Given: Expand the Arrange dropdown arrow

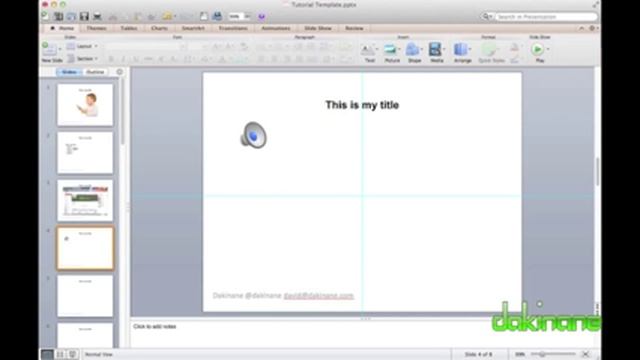Looking at the screenshot, I should [470, 49].
